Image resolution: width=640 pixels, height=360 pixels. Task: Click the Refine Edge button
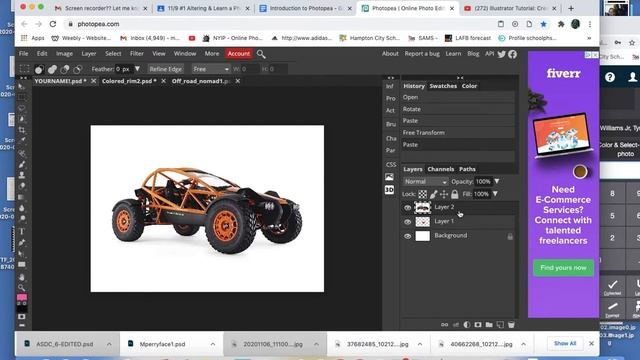166,69
